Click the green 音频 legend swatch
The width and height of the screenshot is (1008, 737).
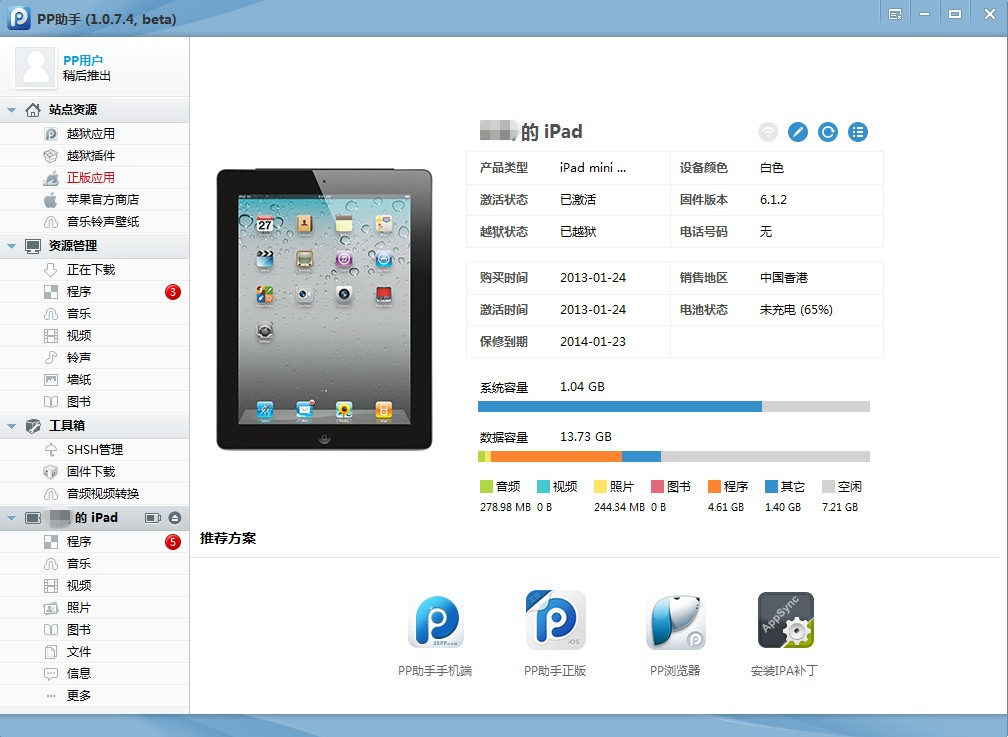point(487,487)
